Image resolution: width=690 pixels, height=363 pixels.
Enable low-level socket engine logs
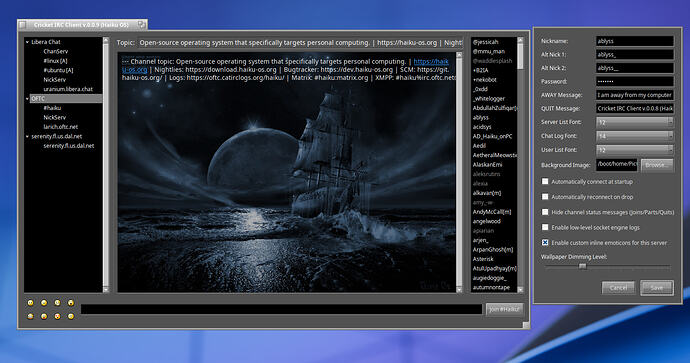tap(545, 227)
